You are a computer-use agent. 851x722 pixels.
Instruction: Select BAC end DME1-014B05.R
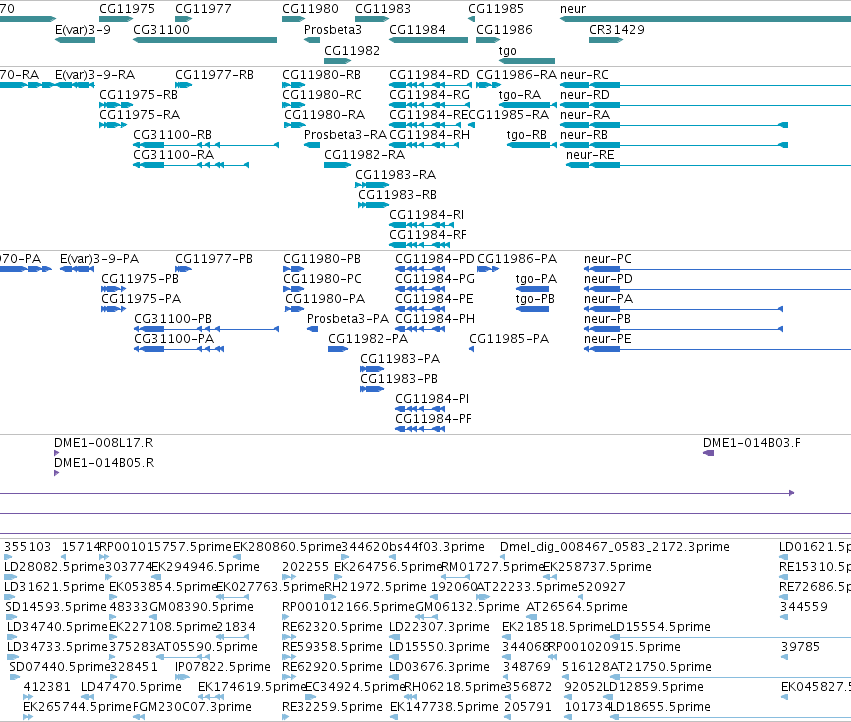pos(104,463)
